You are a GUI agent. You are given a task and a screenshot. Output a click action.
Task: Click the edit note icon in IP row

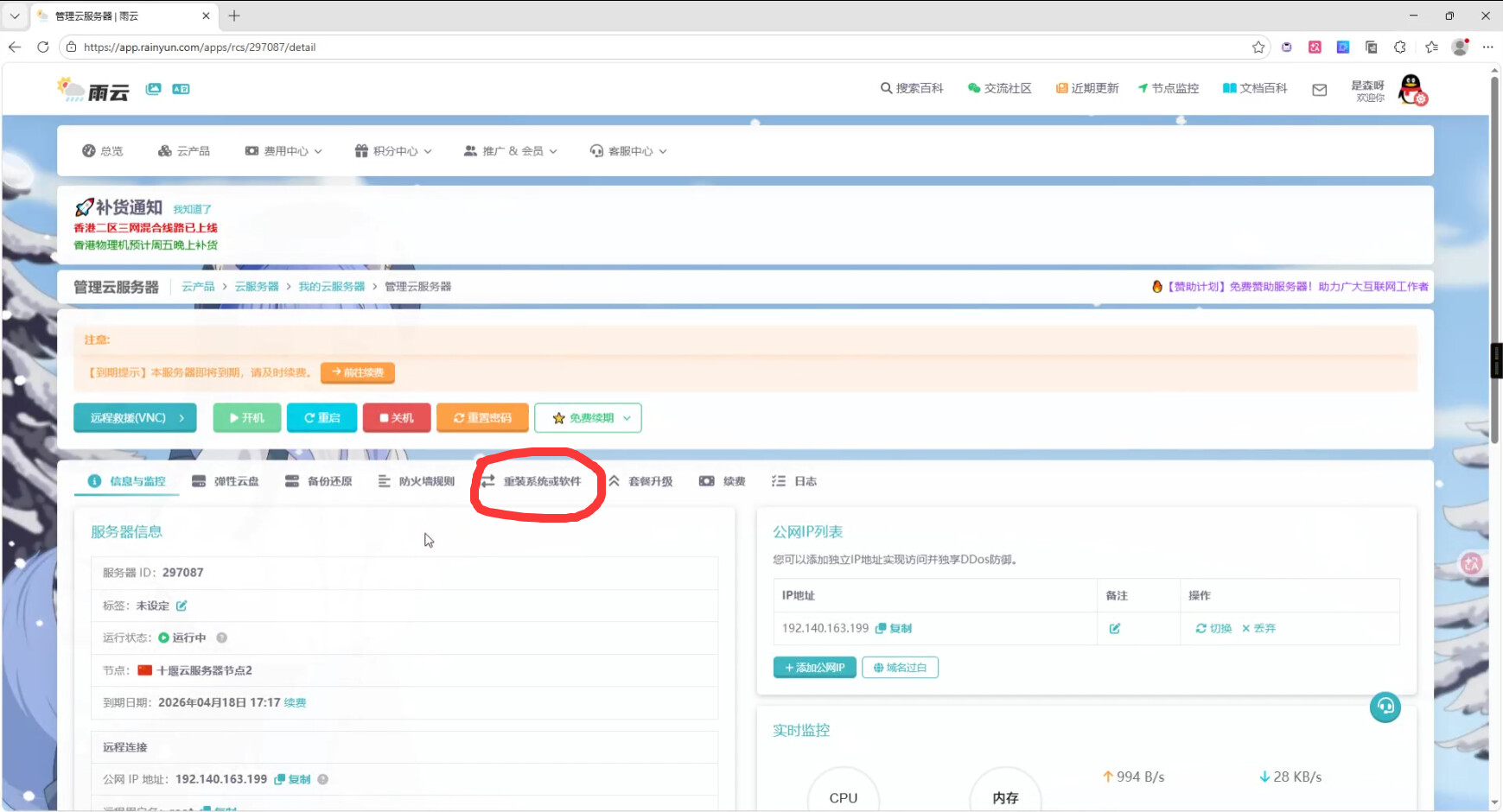[1114, 628]
